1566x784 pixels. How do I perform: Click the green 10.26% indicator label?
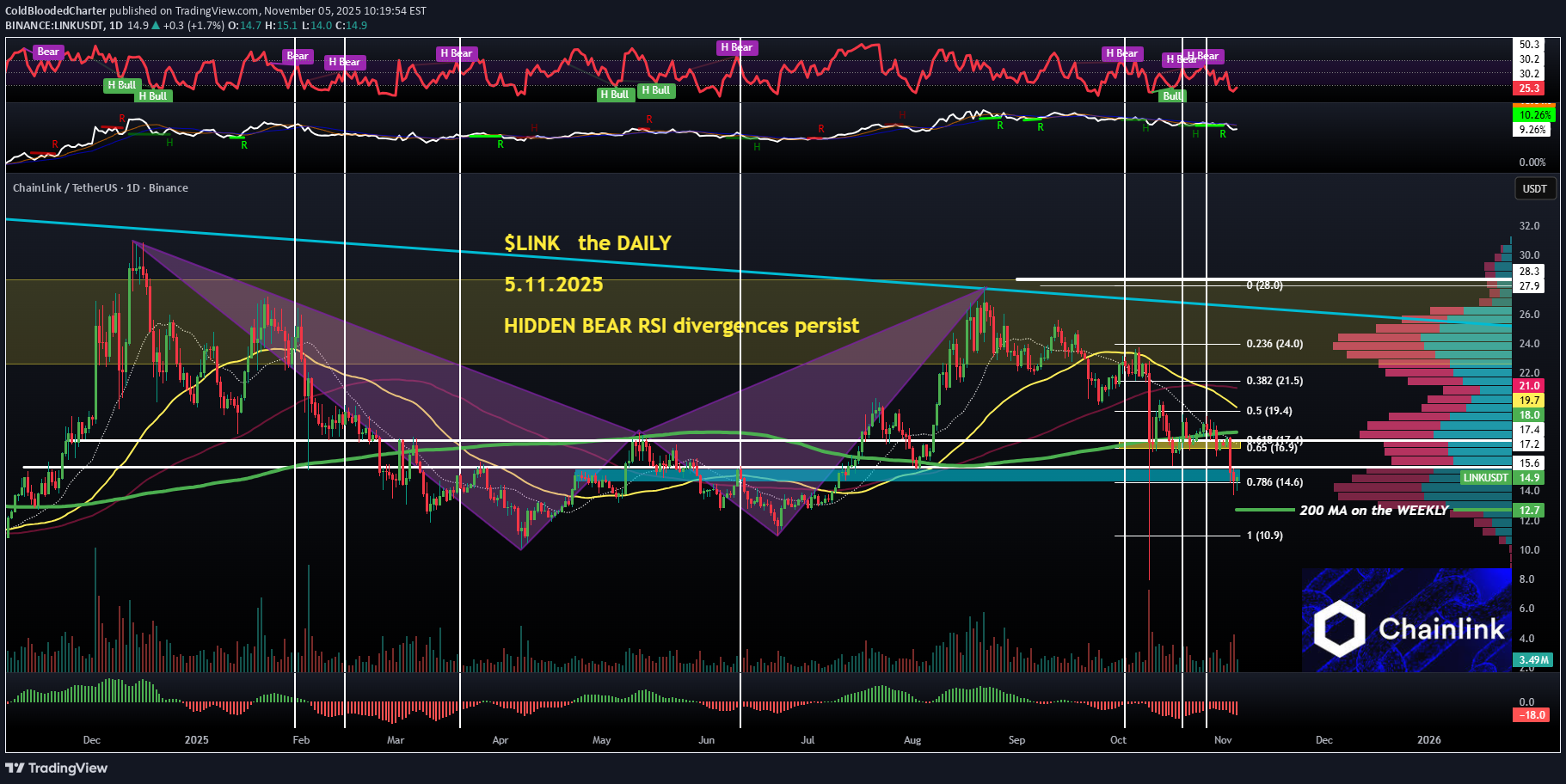click(1534, 114)
